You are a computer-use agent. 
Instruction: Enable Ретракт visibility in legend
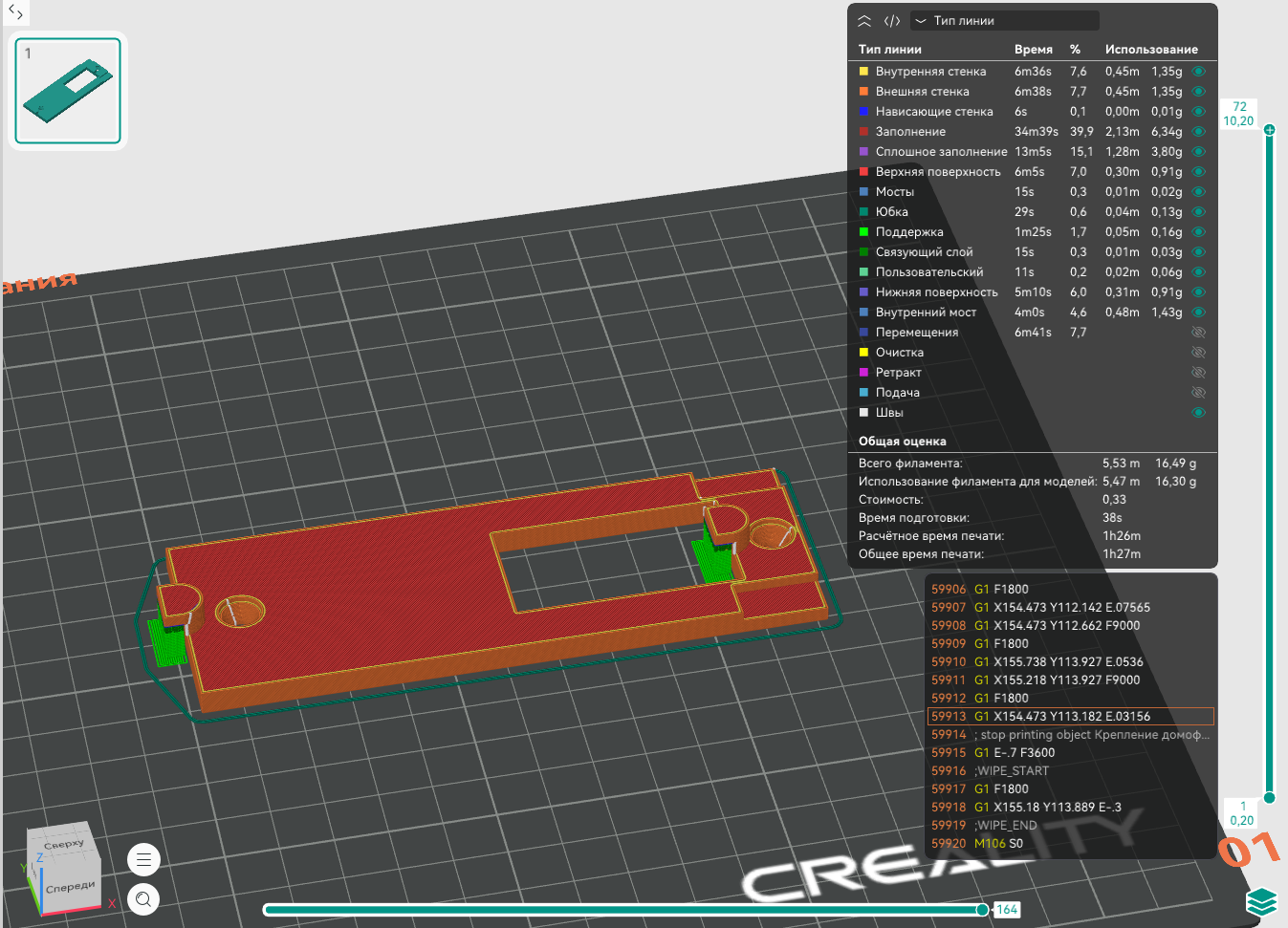[1198, 373]
